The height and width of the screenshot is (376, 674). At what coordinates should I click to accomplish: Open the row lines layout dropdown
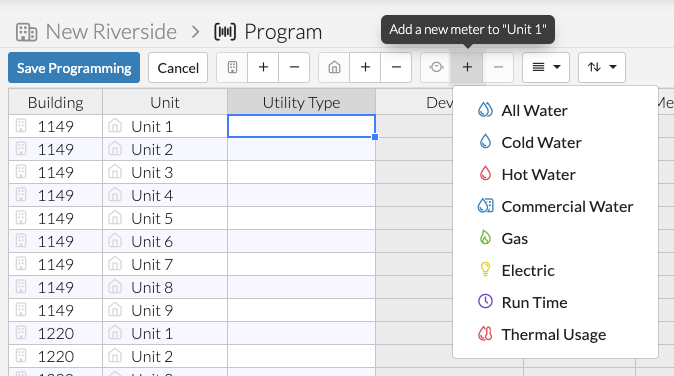(546, 67)
